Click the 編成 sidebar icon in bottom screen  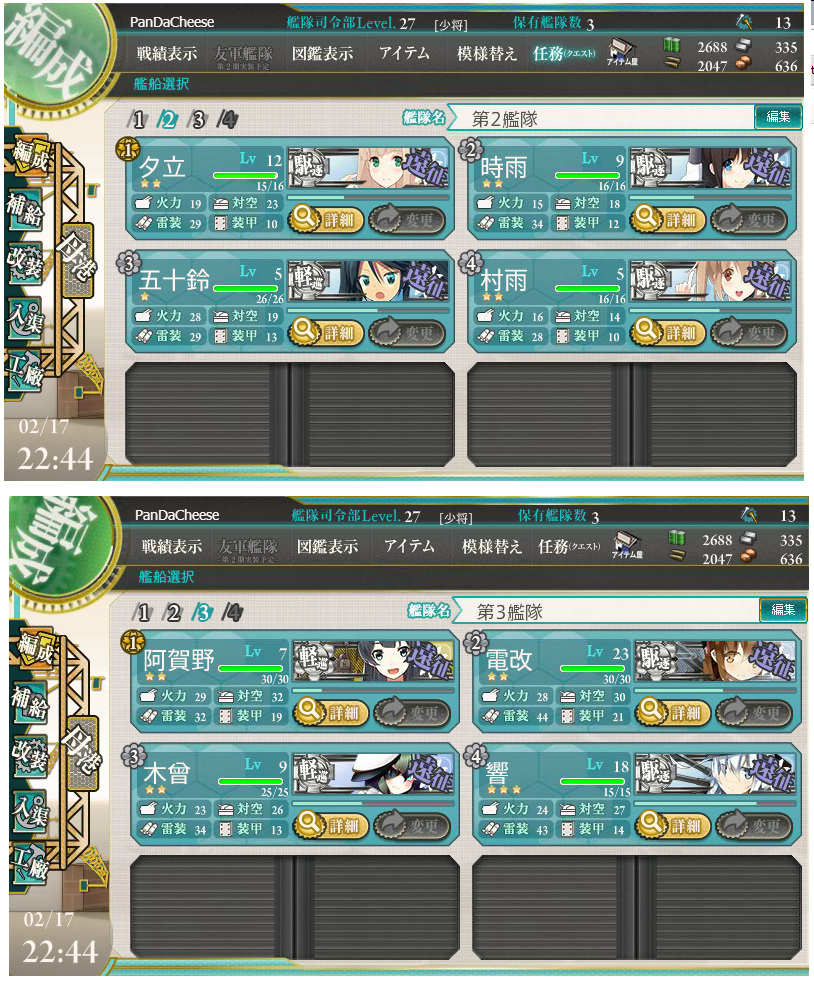[x=34, y=648]
